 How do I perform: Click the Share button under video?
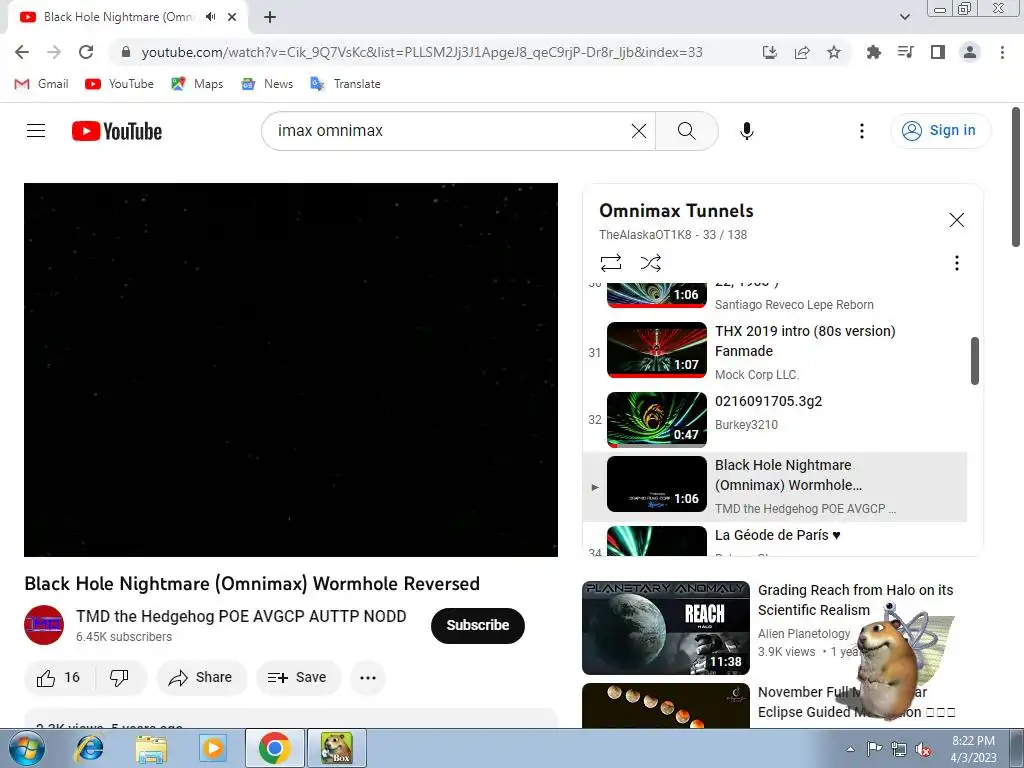pyautogui.click(x=201, y=677)
